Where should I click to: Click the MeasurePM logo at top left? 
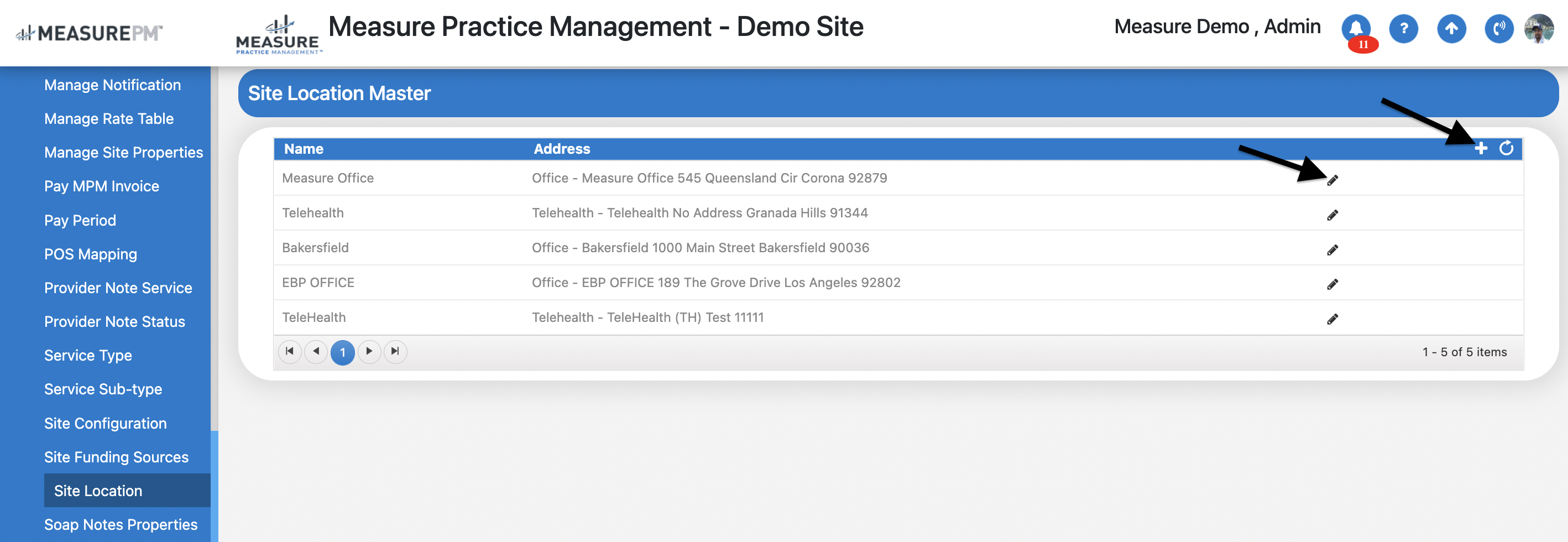89,33
